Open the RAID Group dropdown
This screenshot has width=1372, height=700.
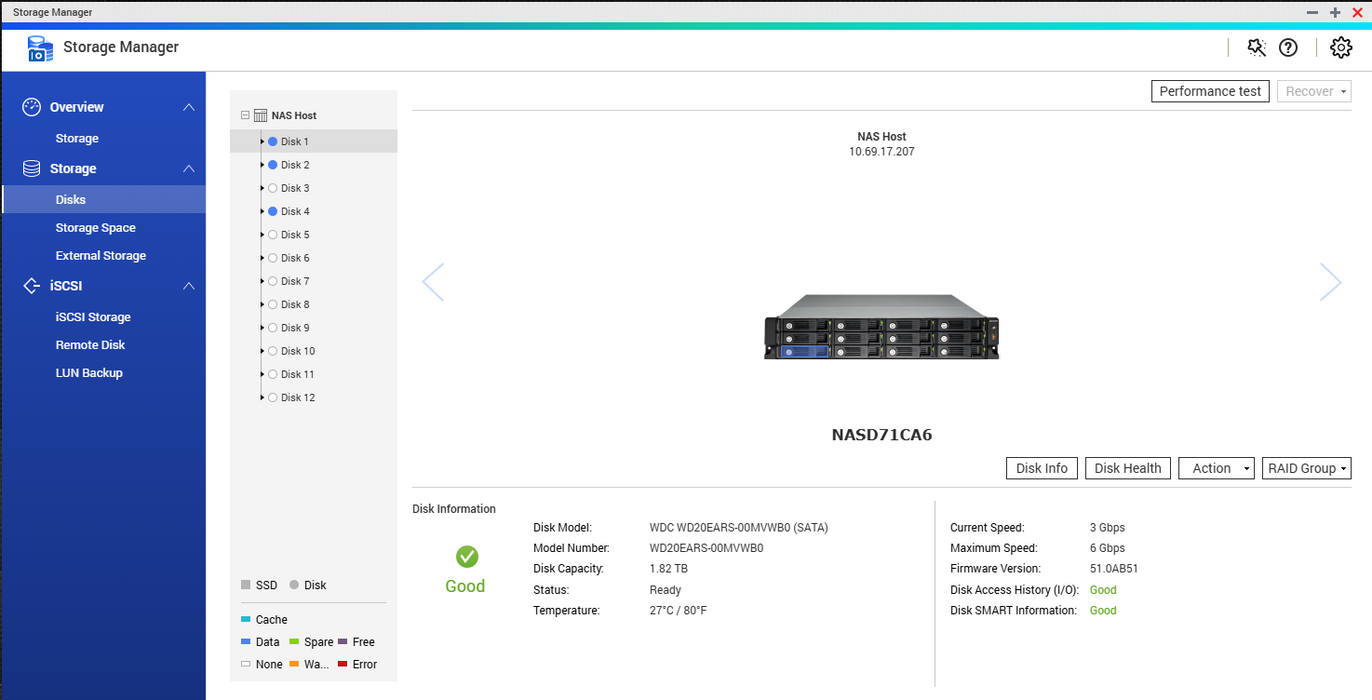coord(1307,468)
